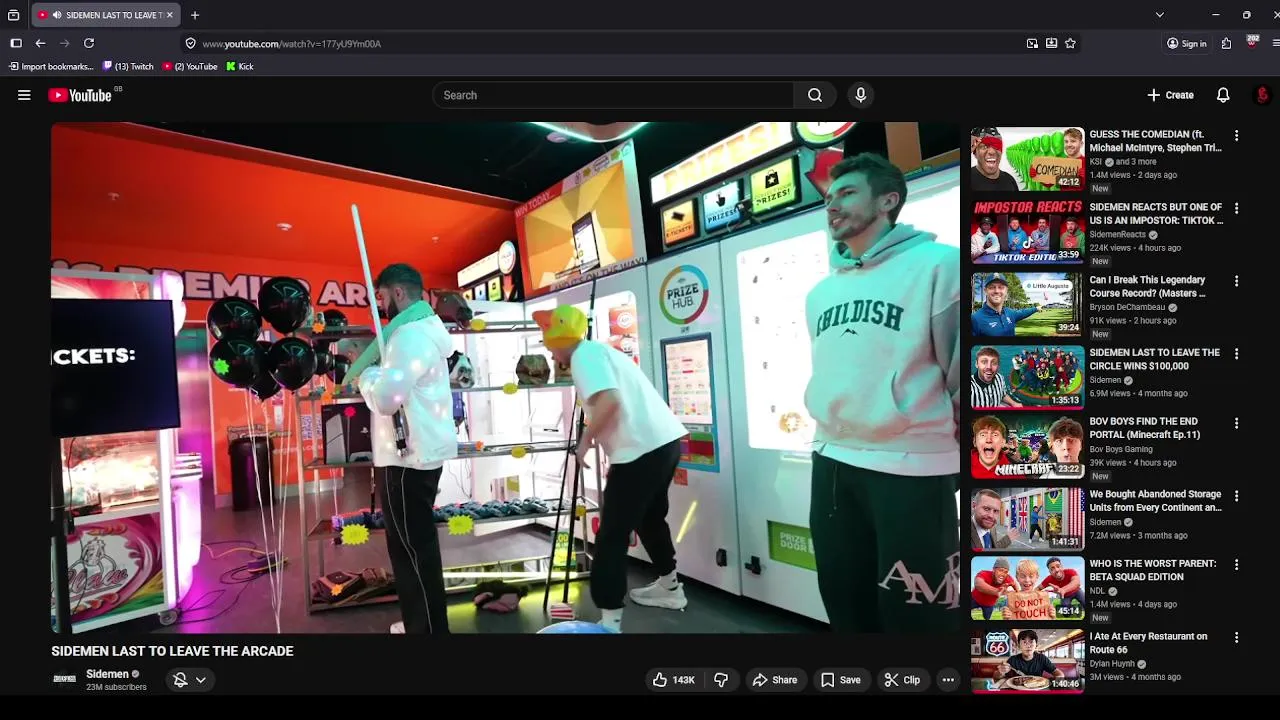The width and height of the screenshot is (1280, 720).
Task: Open browser extensions puzzle icon
Action: [x=1226, y=43]
